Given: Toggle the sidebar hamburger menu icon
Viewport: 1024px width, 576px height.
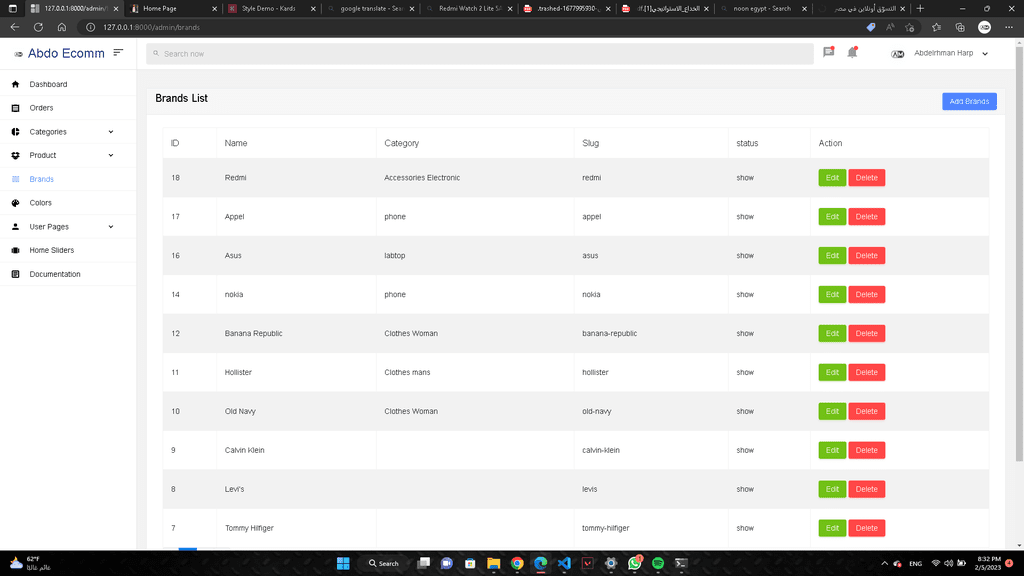Looking at the screenshot, I should tap(118, 52).
